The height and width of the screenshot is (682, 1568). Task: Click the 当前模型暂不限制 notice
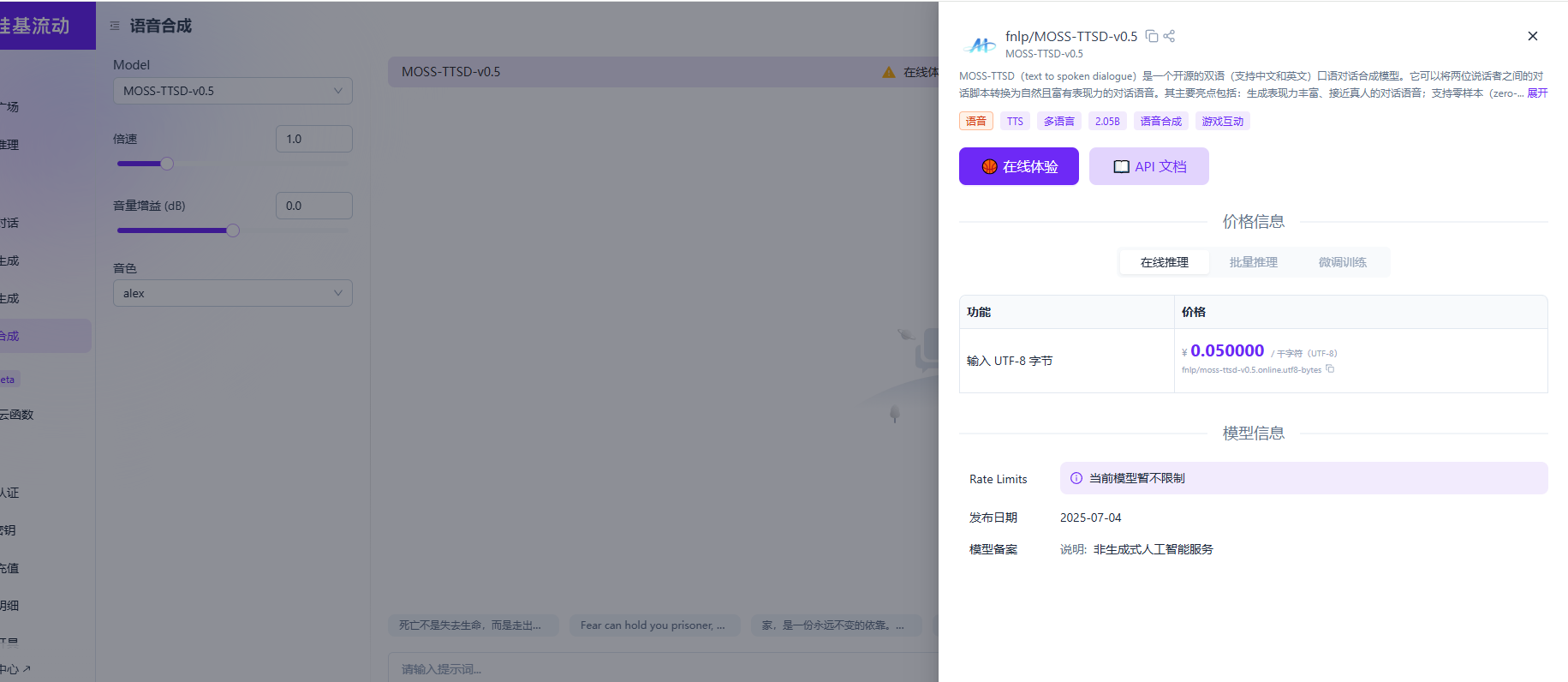[1303, 478]
